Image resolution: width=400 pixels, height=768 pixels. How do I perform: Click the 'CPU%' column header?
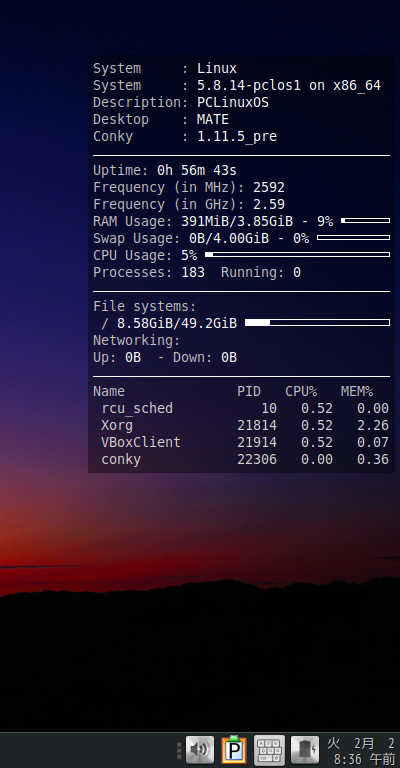(301, 391)
